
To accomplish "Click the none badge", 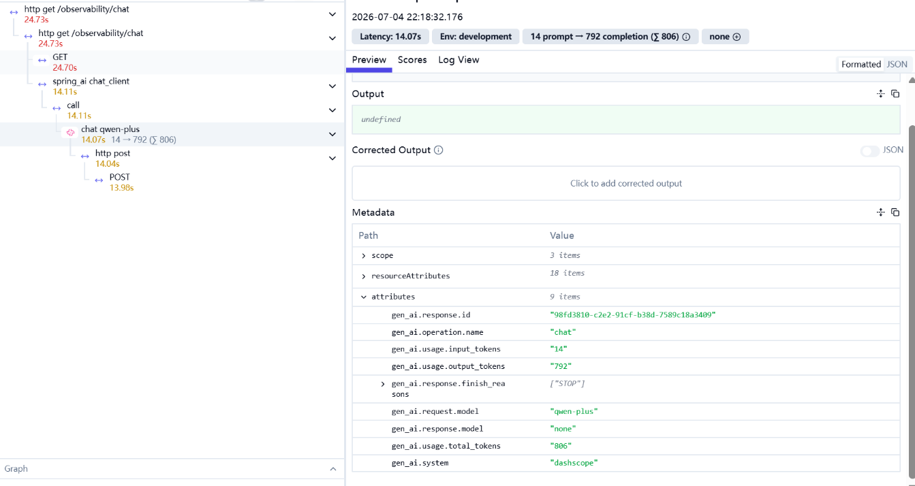I will click(x=725, y=36).
